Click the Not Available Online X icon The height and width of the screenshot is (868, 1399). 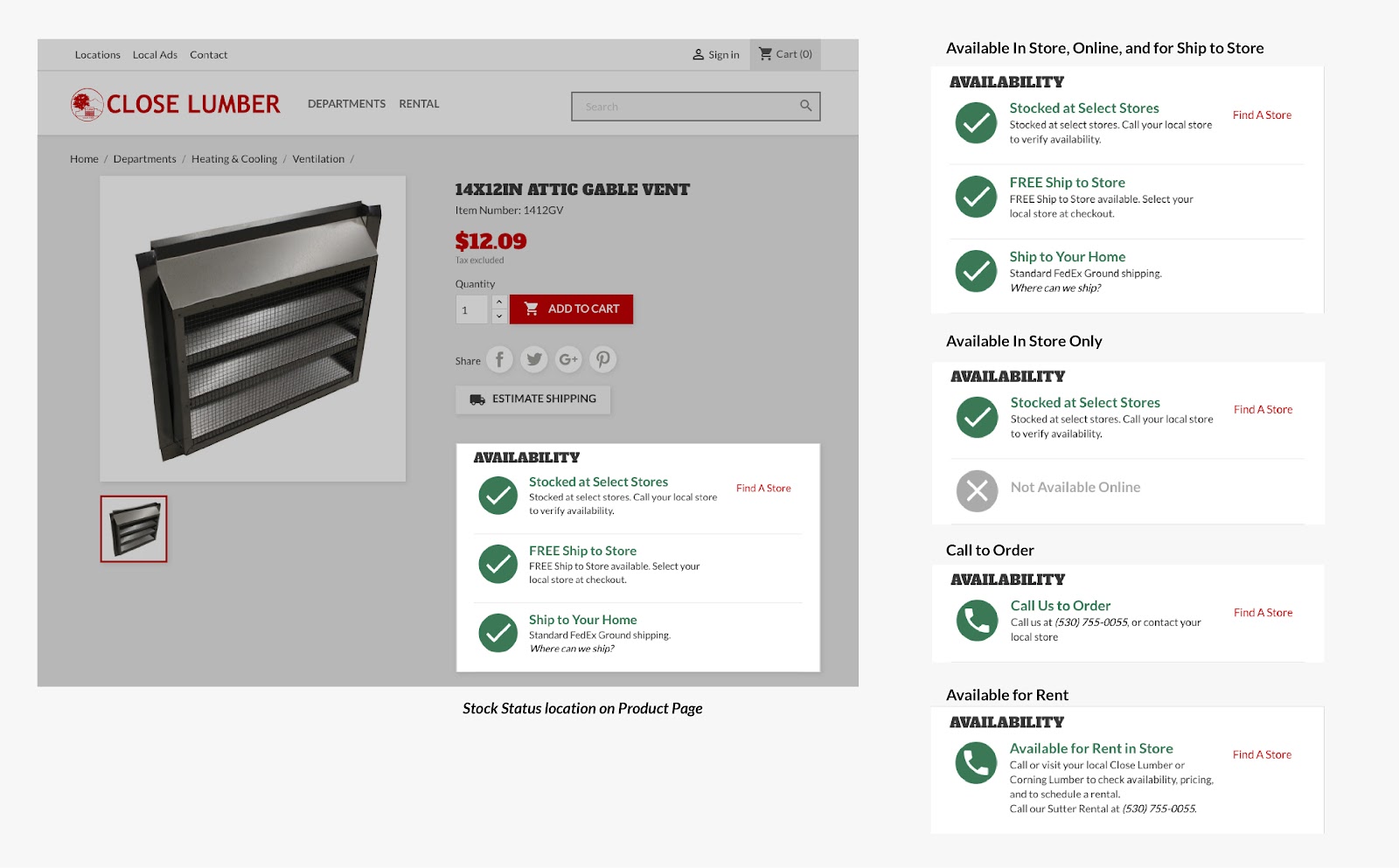pyautogui.click(x=977, y=491)
